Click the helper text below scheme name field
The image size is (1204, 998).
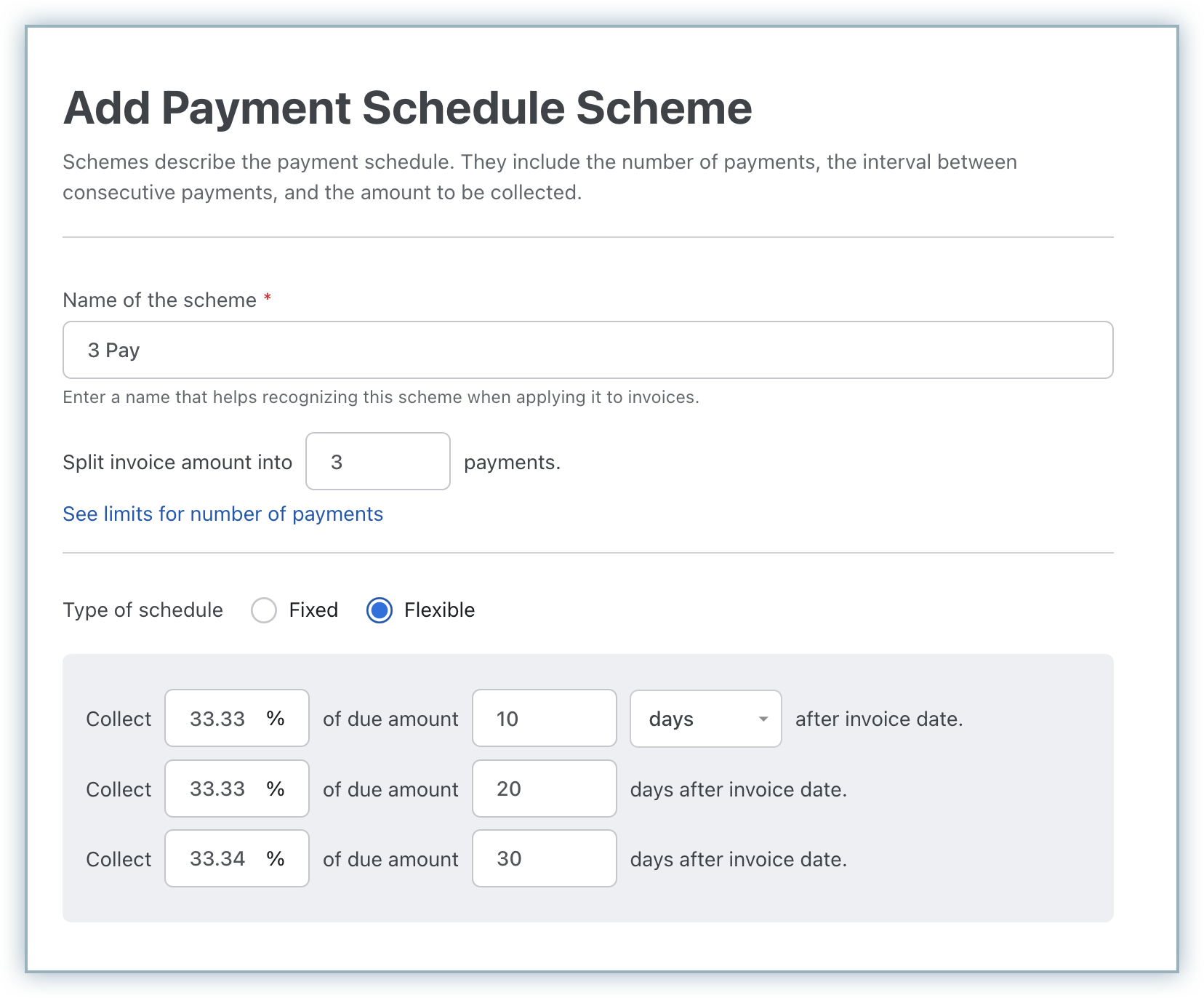[380, 397]
